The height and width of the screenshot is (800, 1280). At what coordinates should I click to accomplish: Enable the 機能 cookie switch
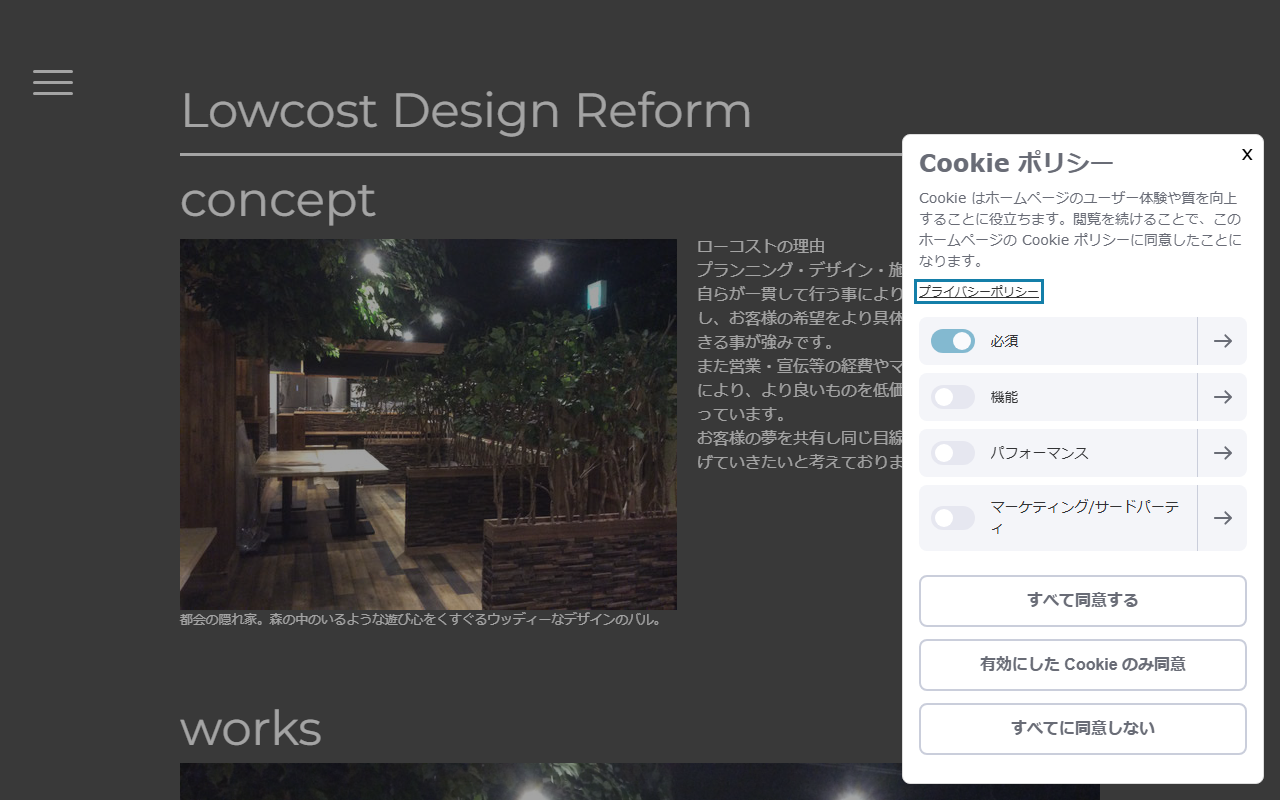953,397
